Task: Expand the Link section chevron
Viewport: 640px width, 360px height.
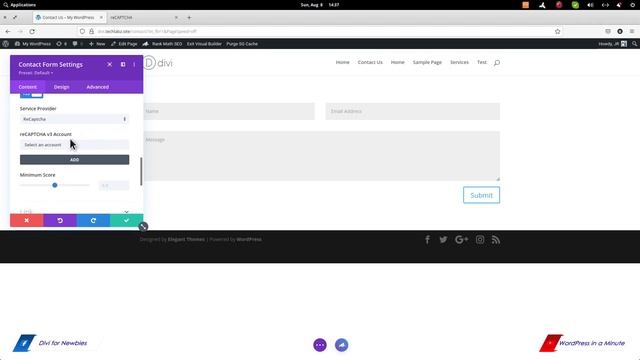Action: coord(126,211)
